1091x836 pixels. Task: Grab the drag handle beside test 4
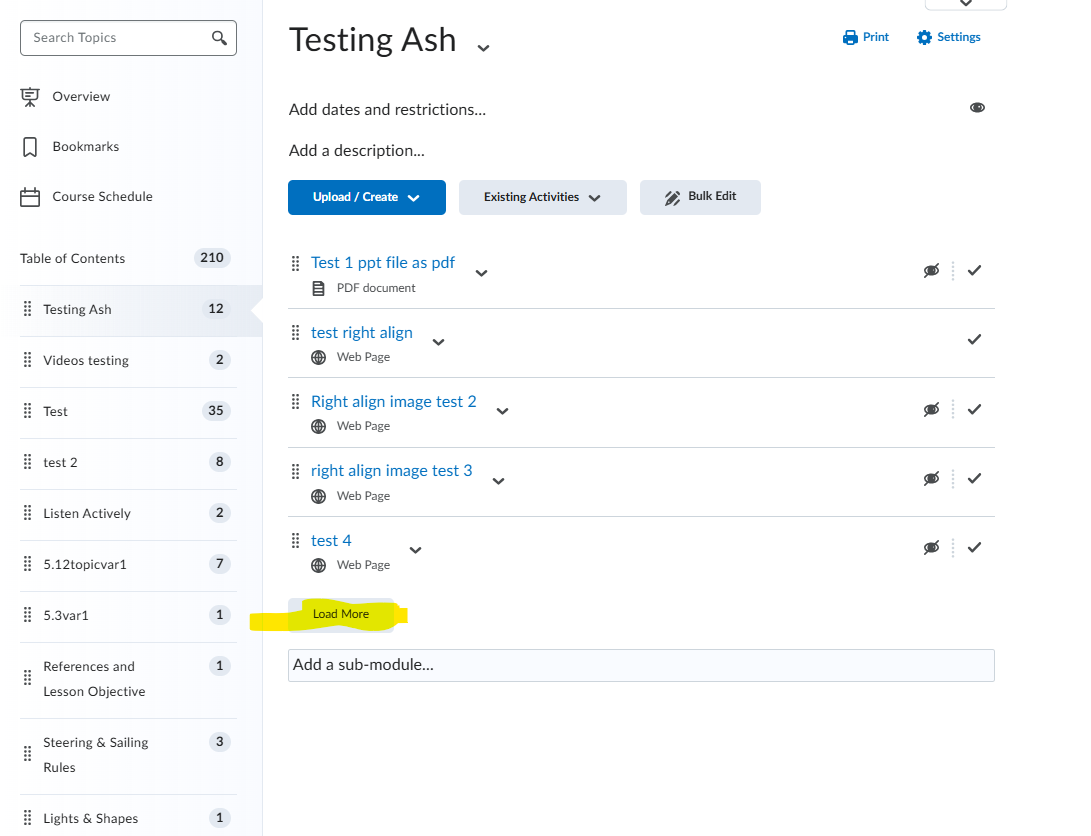click(295, 541)
